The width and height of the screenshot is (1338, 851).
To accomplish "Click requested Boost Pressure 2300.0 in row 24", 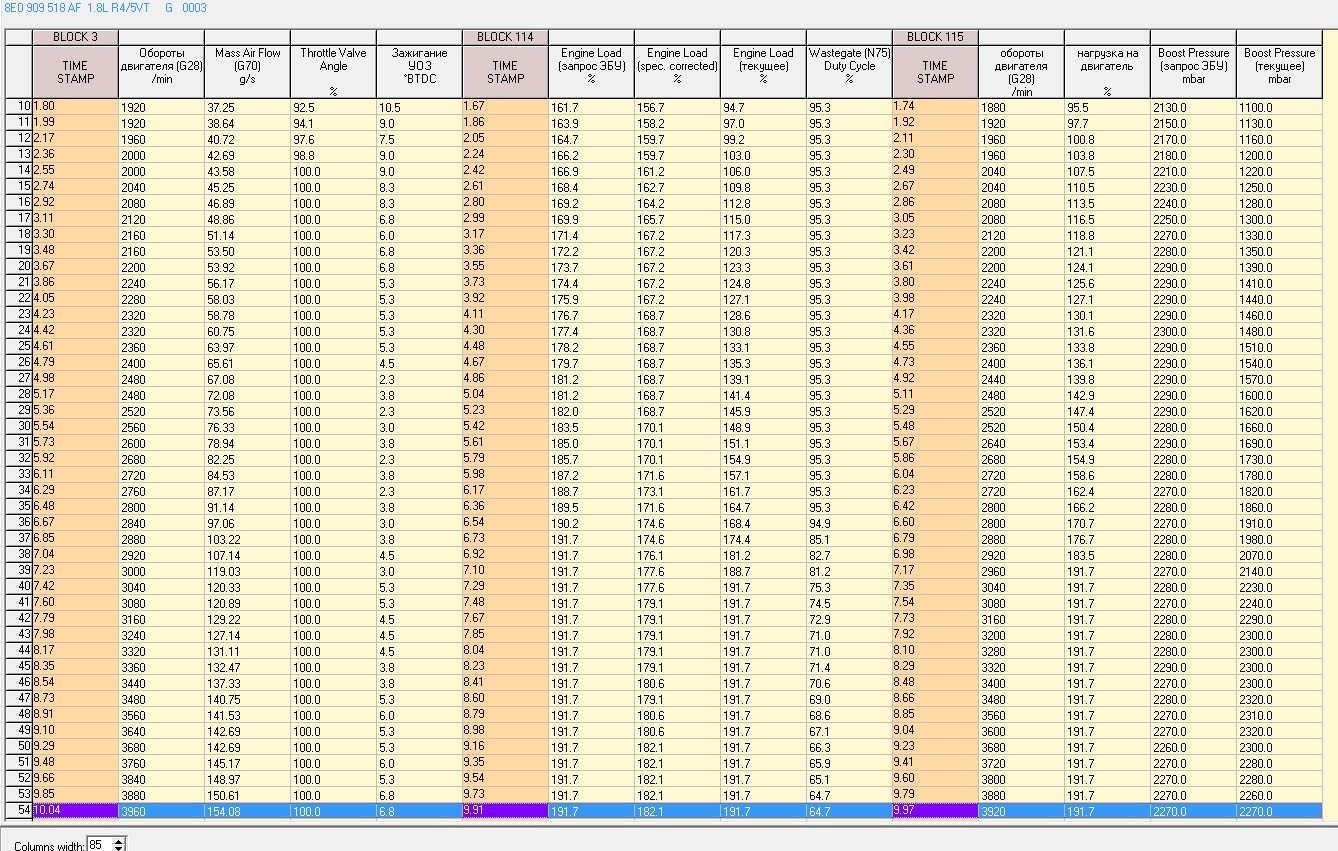I will click(1193, 330).
